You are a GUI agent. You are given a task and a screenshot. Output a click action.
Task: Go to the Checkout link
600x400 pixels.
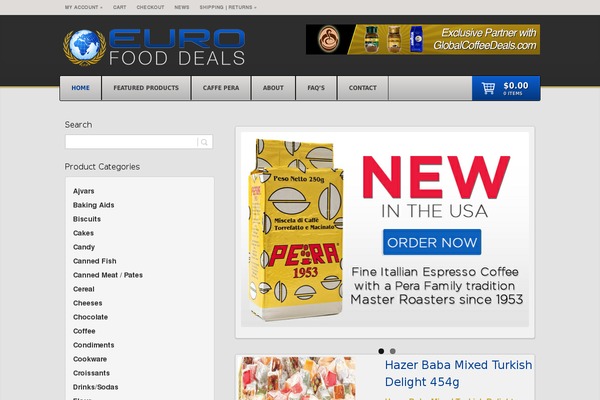(x=150, y=7)
